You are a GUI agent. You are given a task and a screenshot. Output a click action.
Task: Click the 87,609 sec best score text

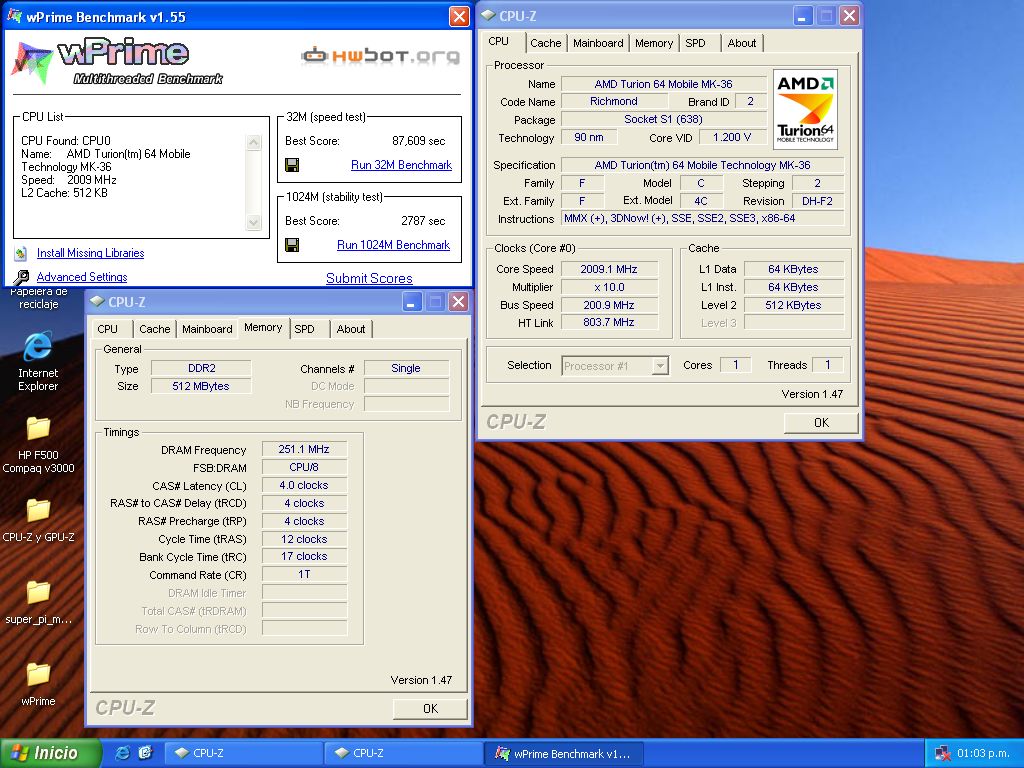pos(419,141)
